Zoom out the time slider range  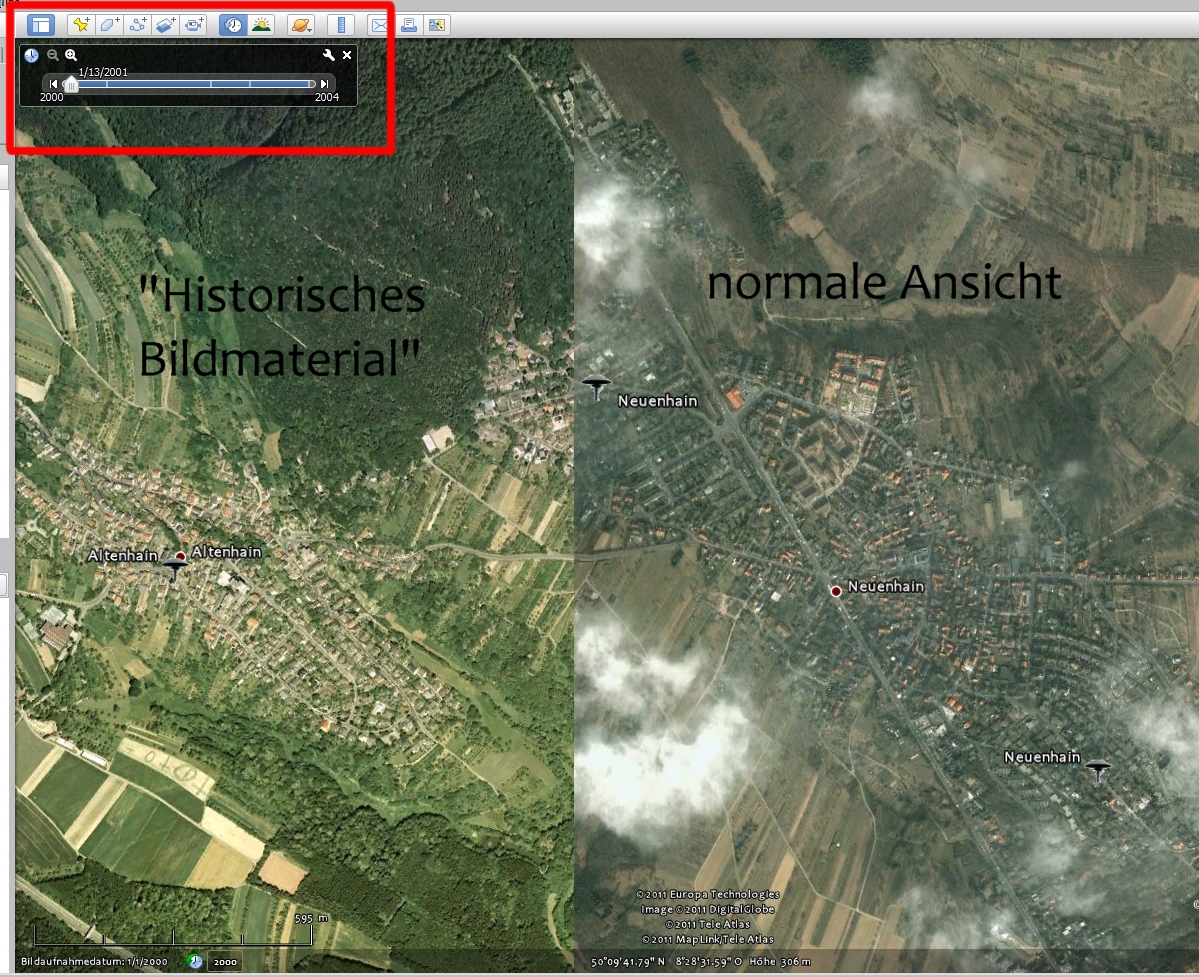click(53, 56)
